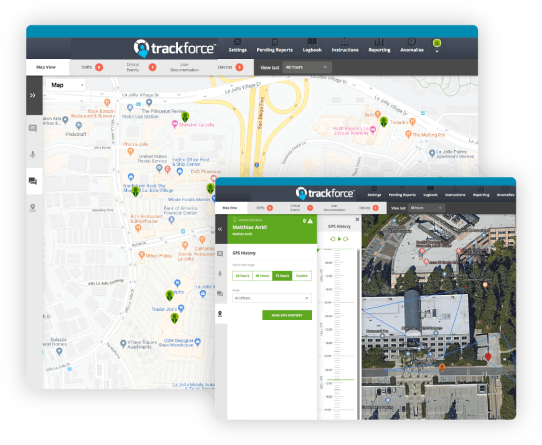This screenshot has width=542, height=445.
Task: Click green guard marker near Sheraton La Jolla
Action: coord(185,117)
